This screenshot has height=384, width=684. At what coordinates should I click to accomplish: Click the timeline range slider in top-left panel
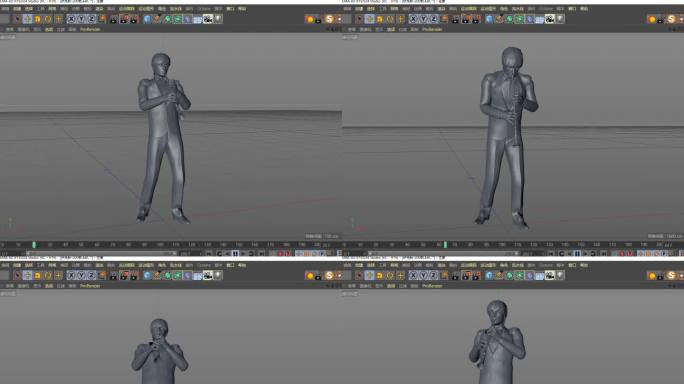101,253
